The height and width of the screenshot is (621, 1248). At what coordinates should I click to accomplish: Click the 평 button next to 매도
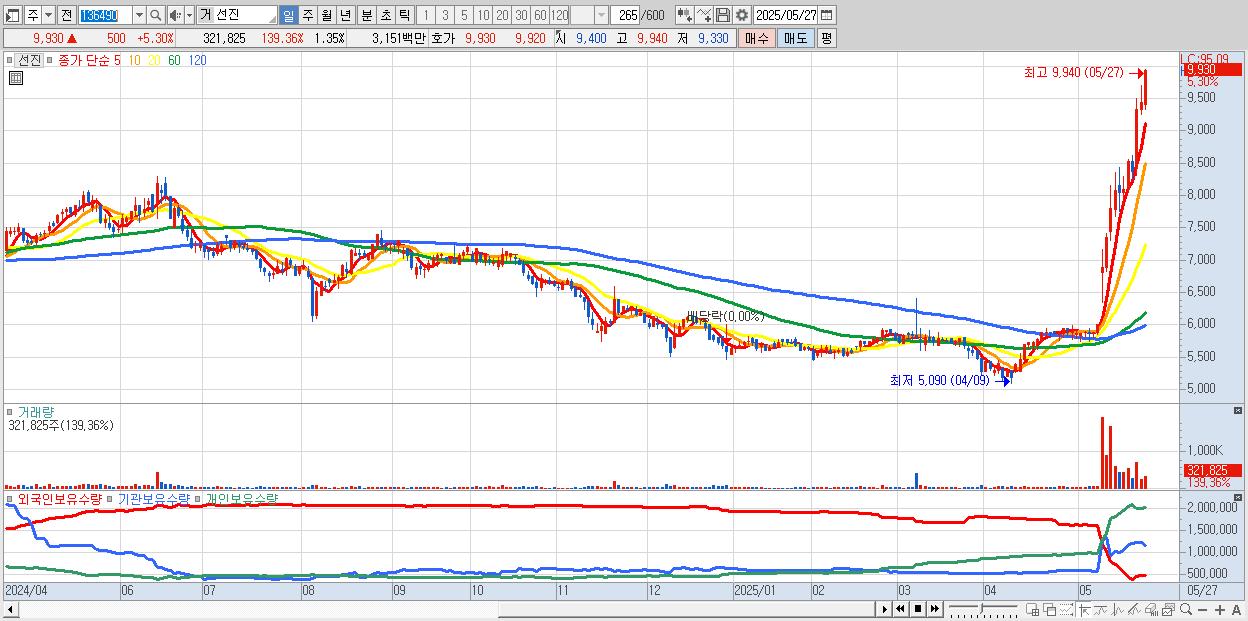(x=826, y=38)
